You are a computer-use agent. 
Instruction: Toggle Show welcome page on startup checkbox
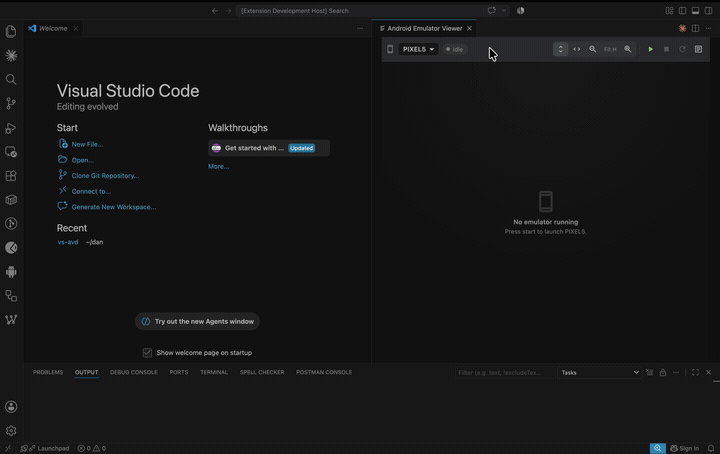147,353
